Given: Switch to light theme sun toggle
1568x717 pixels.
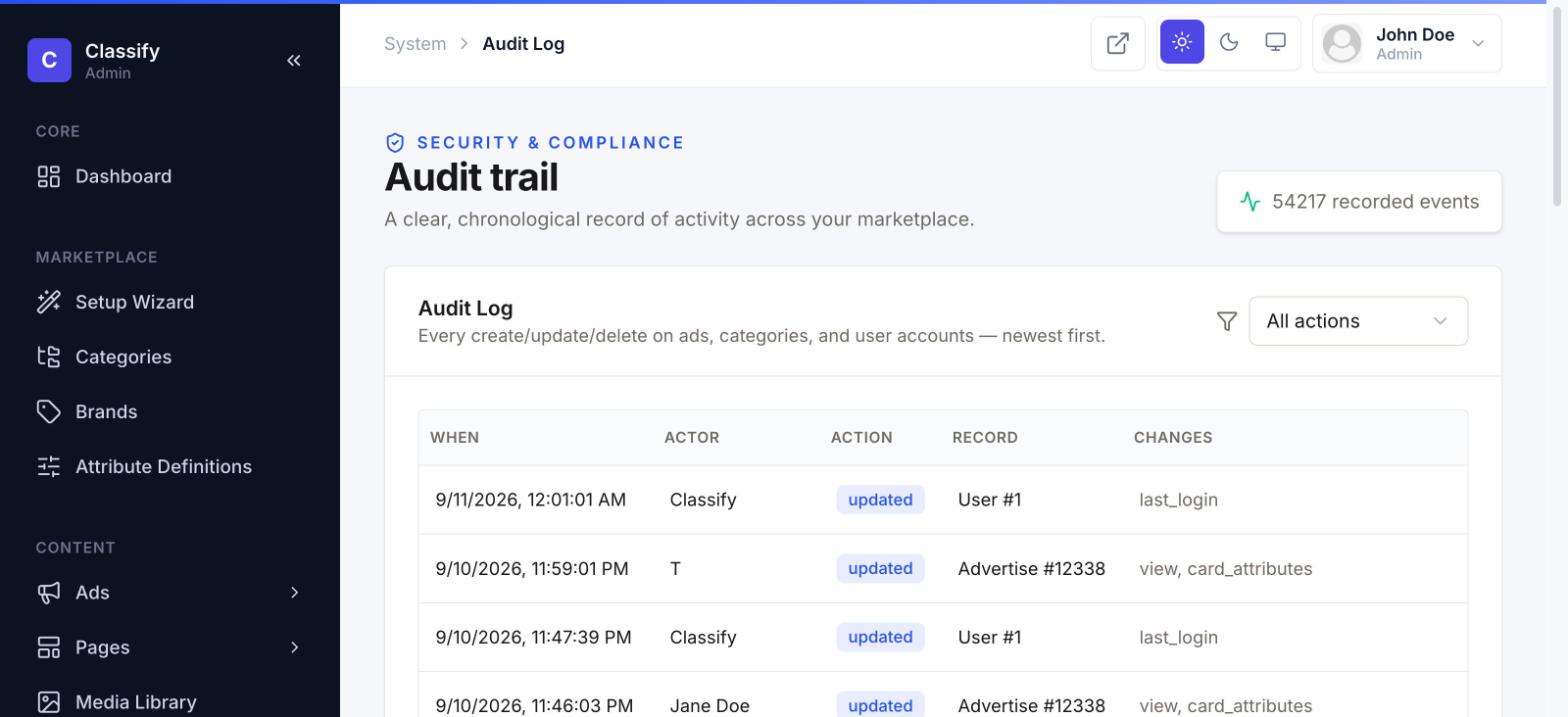Looking at the screenshot, I should tap(1182, 42).
